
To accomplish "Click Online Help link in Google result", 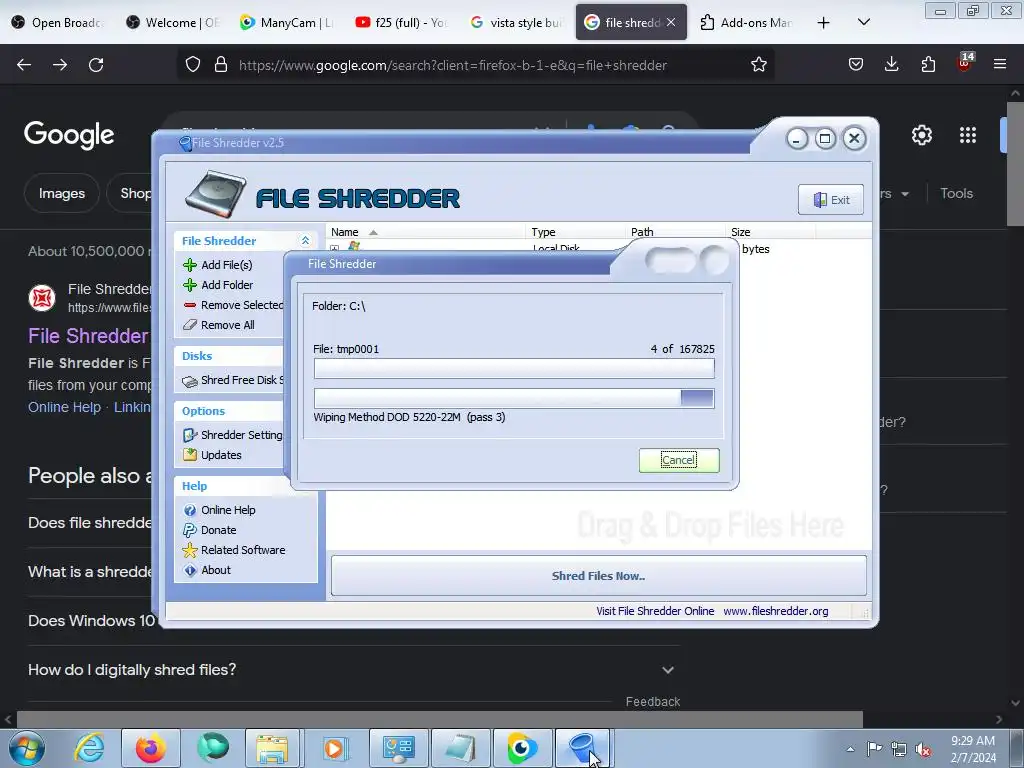I will pyautogui.click(x=64, y=407).
